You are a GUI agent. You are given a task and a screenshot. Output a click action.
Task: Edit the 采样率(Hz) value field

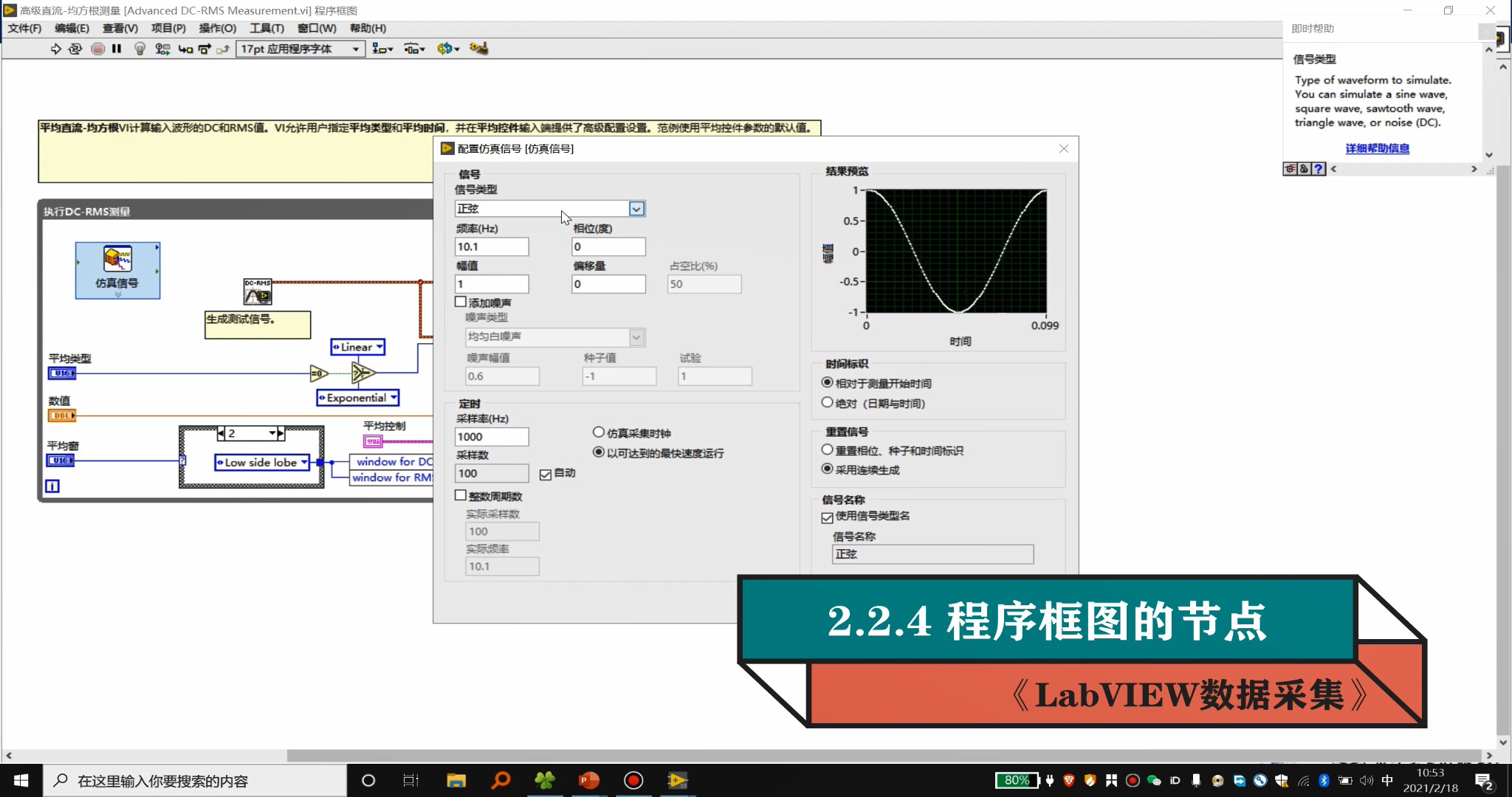click(x=492, y=436)
